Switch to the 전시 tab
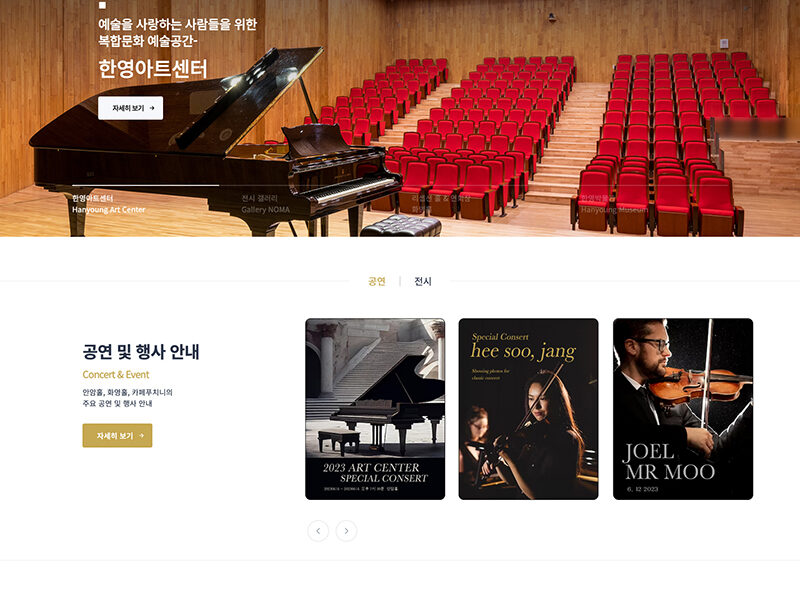 423,281
